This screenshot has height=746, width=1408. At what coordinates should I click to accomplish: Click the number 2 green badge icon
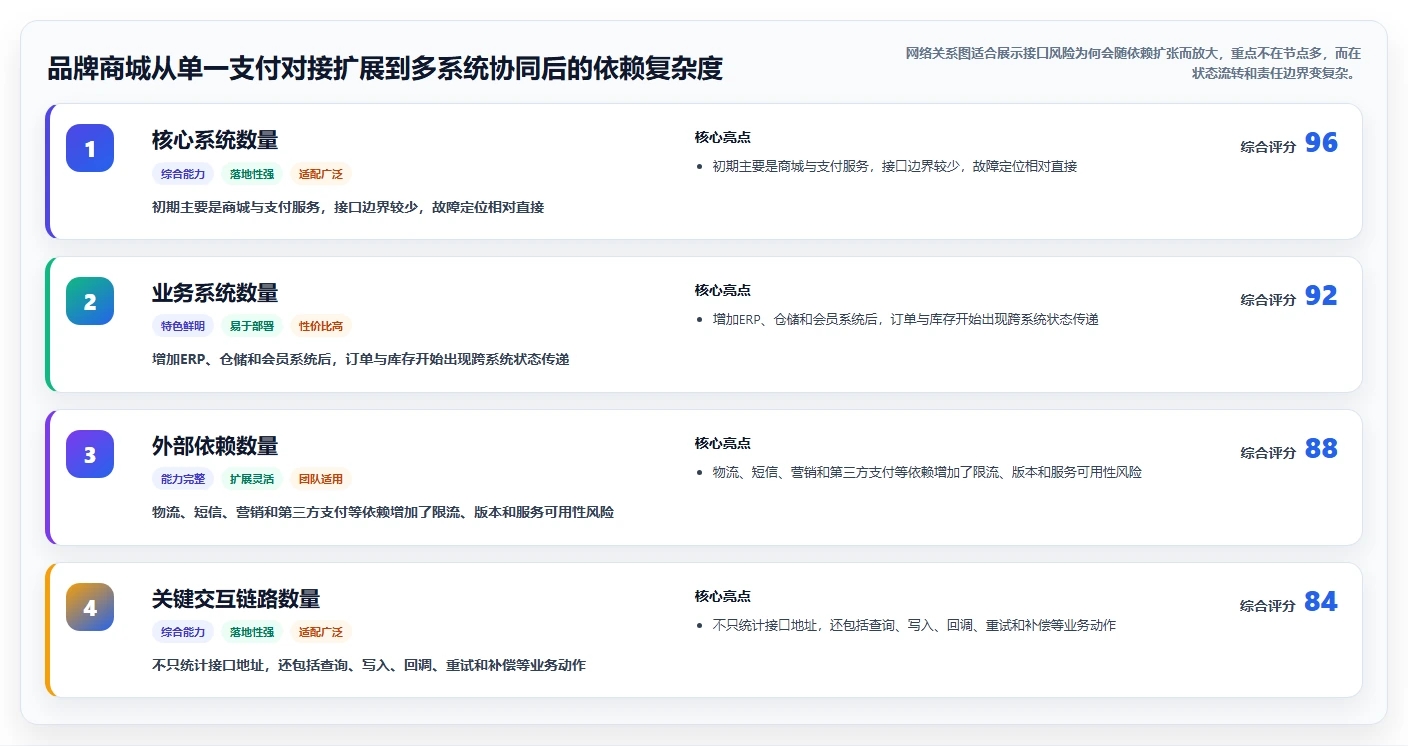90,301
